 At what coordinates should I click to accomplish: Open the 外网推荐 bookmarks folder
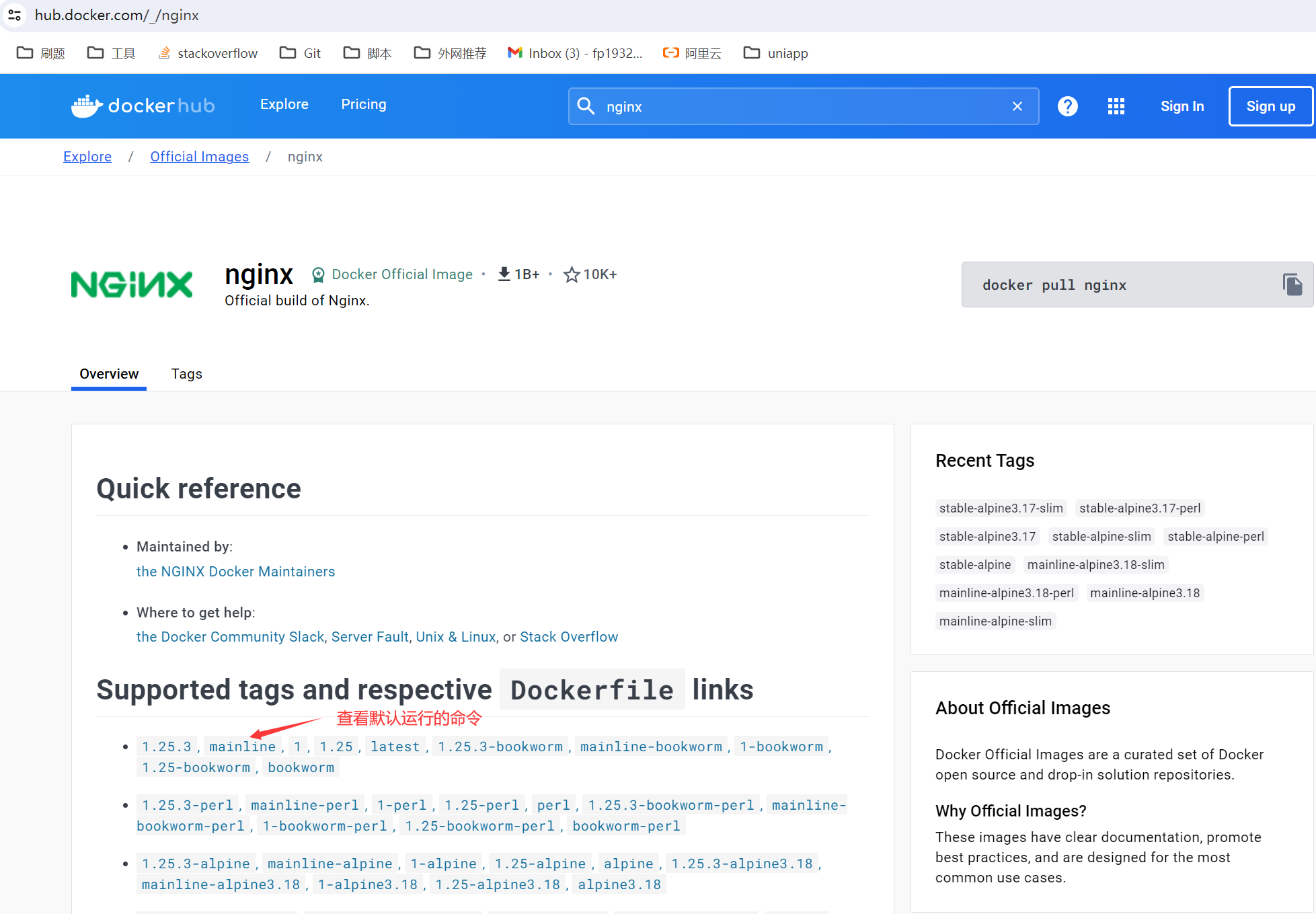(451, 53)
